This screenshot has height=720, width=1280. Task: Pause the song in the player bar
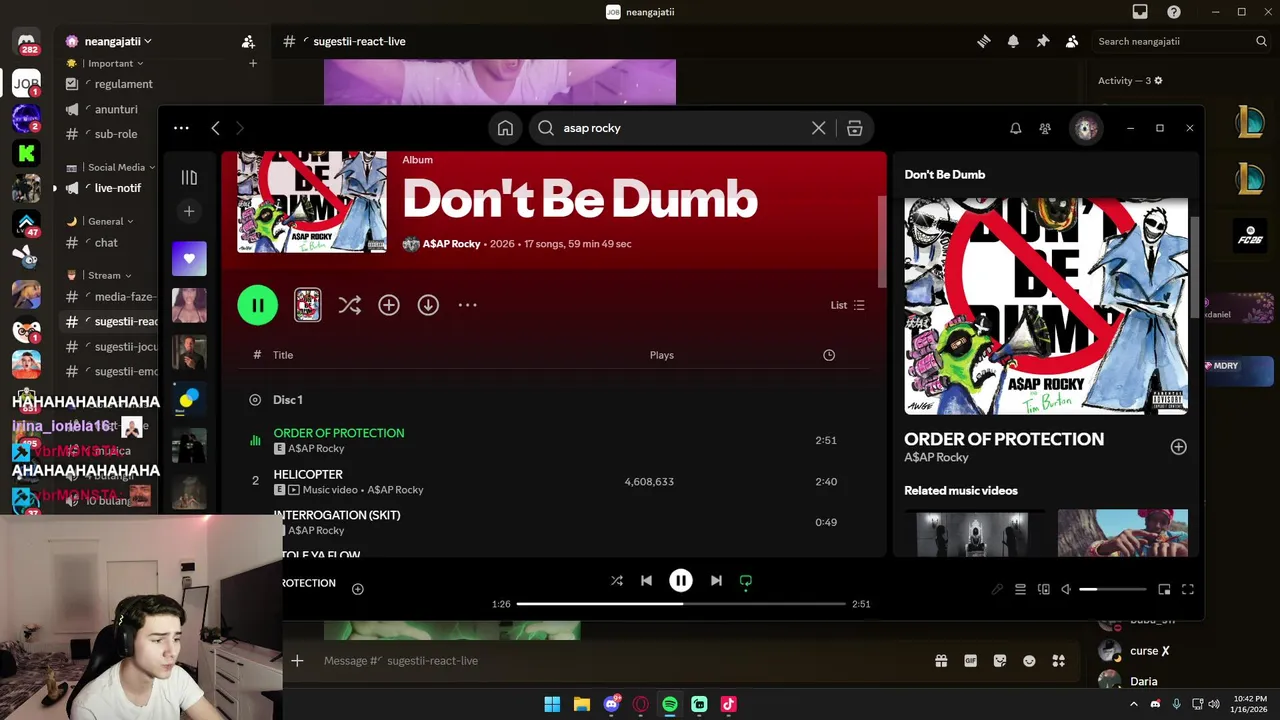click(681, 581)
